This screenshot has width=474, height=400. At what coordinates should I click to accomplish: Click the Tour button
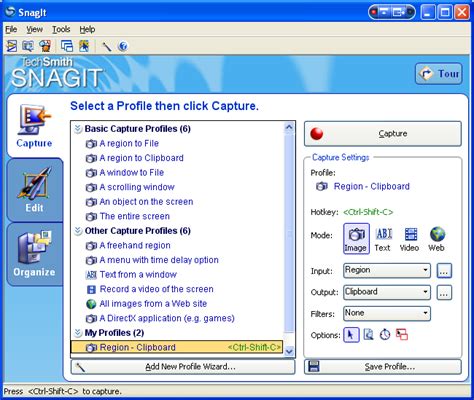(439, 74)
